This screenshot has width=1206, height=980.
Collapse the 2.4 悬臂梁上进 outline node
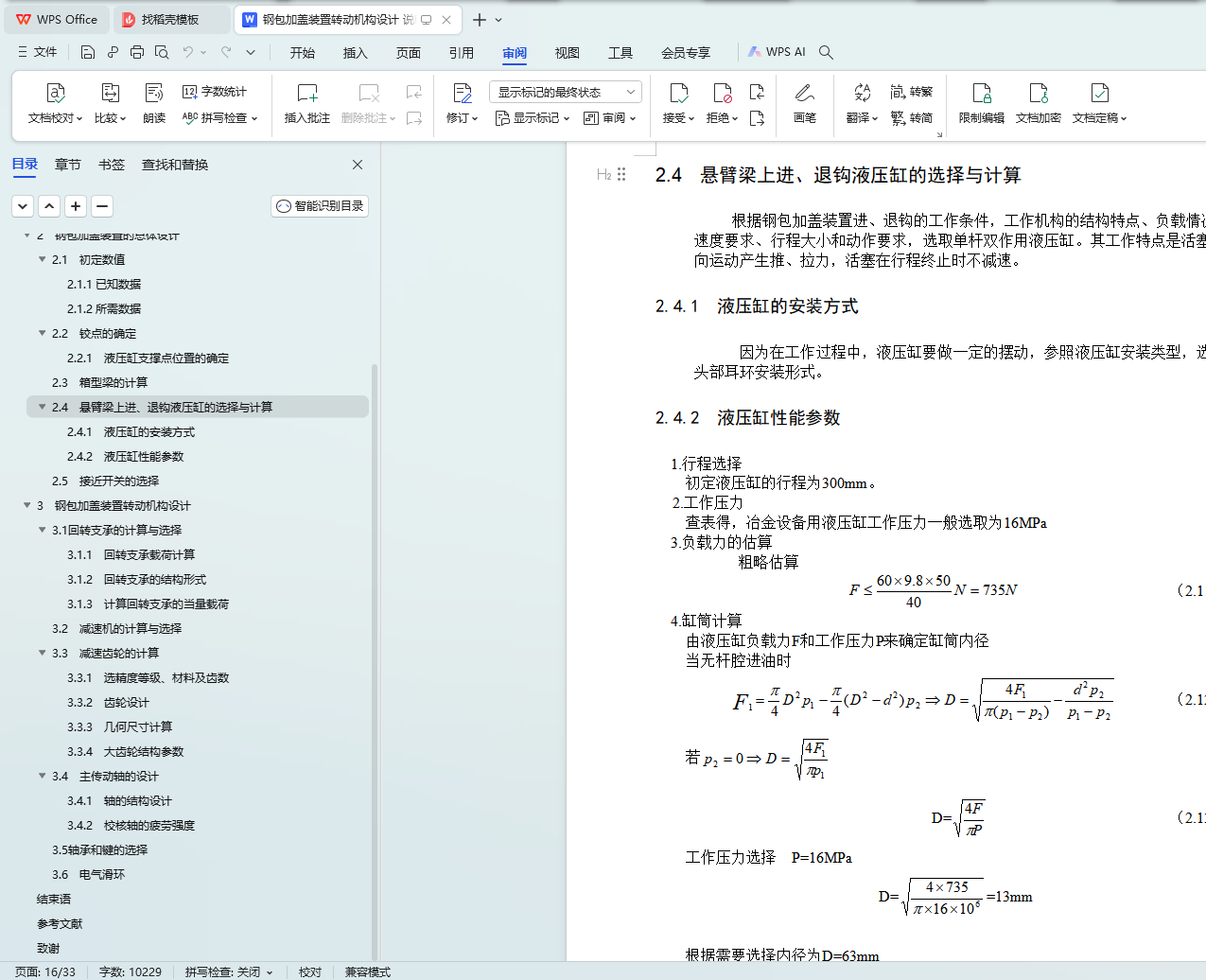tap(42, 407)
